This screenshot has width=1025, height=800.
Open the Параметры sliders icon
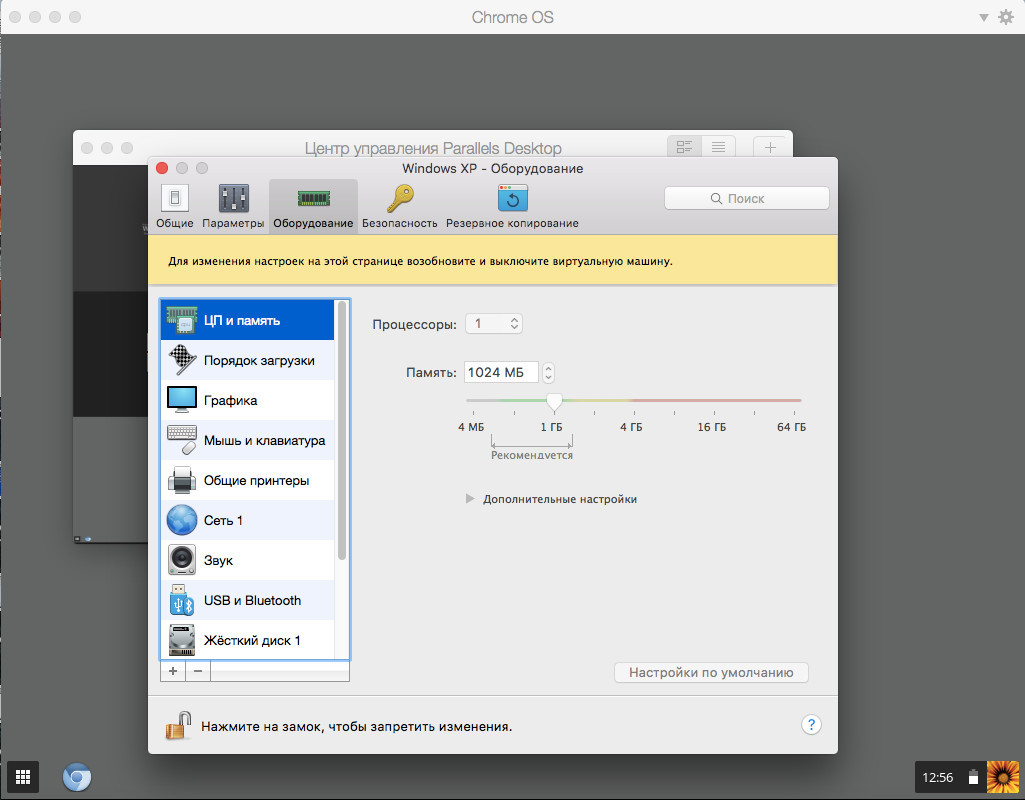tap(233, 198)
